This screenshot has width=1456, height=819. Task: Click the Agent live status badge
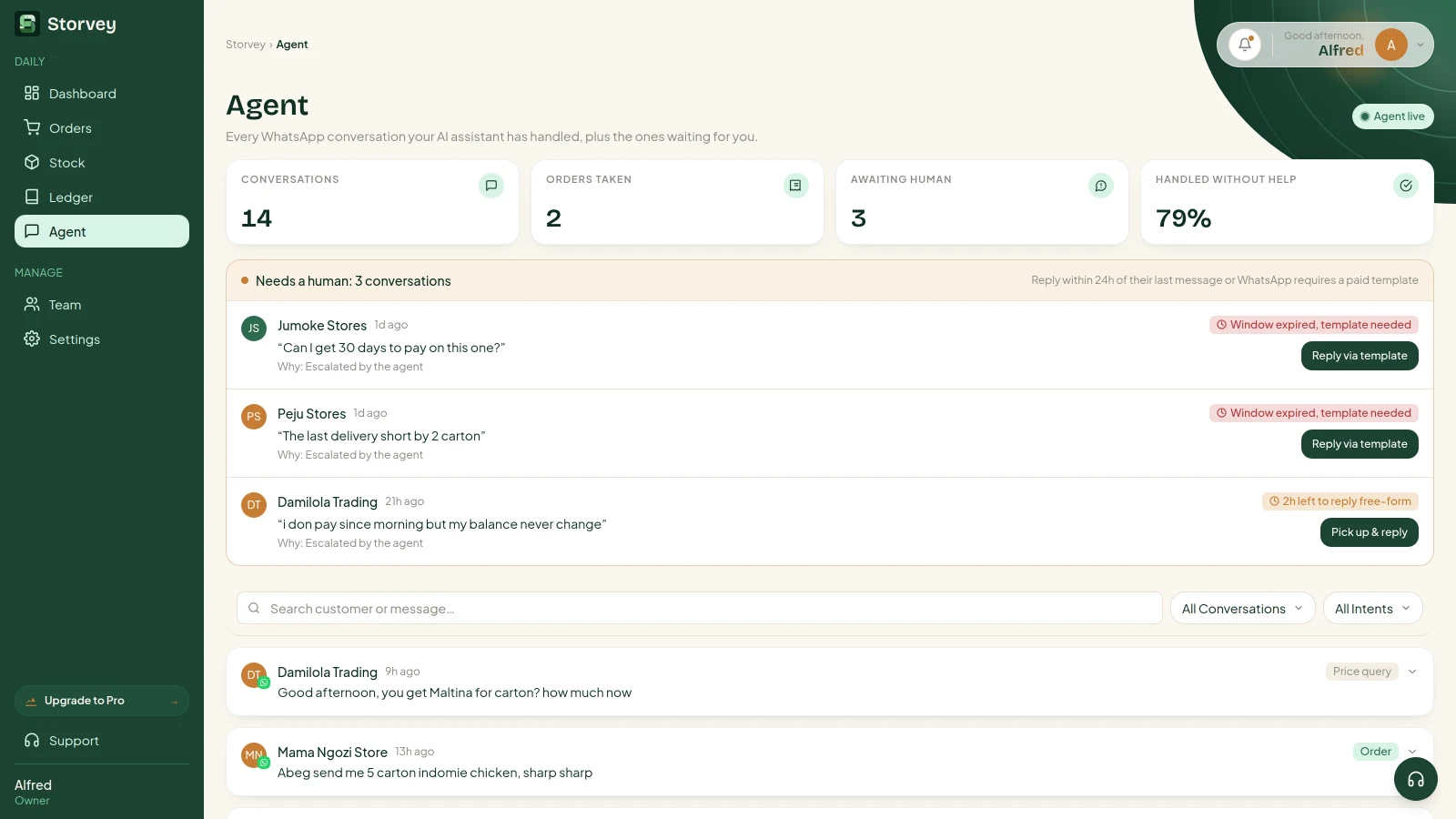coord(1392,116)
